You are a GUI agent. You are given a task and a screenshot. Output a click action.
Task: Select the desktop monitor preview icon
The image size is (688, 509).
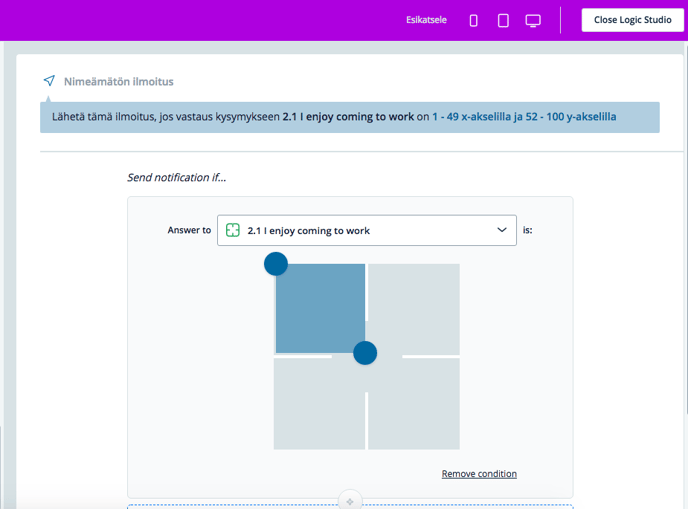pos(533,20)
